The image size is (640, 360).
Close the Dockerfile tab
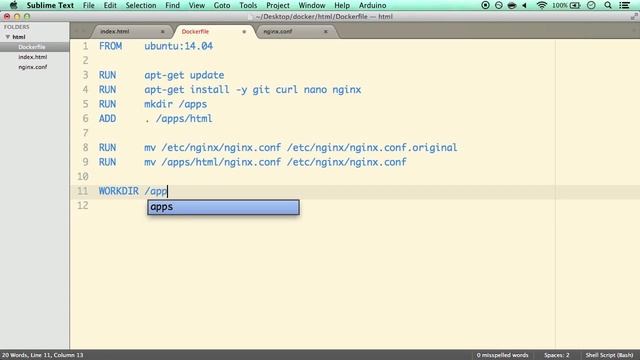coord(244,31)
